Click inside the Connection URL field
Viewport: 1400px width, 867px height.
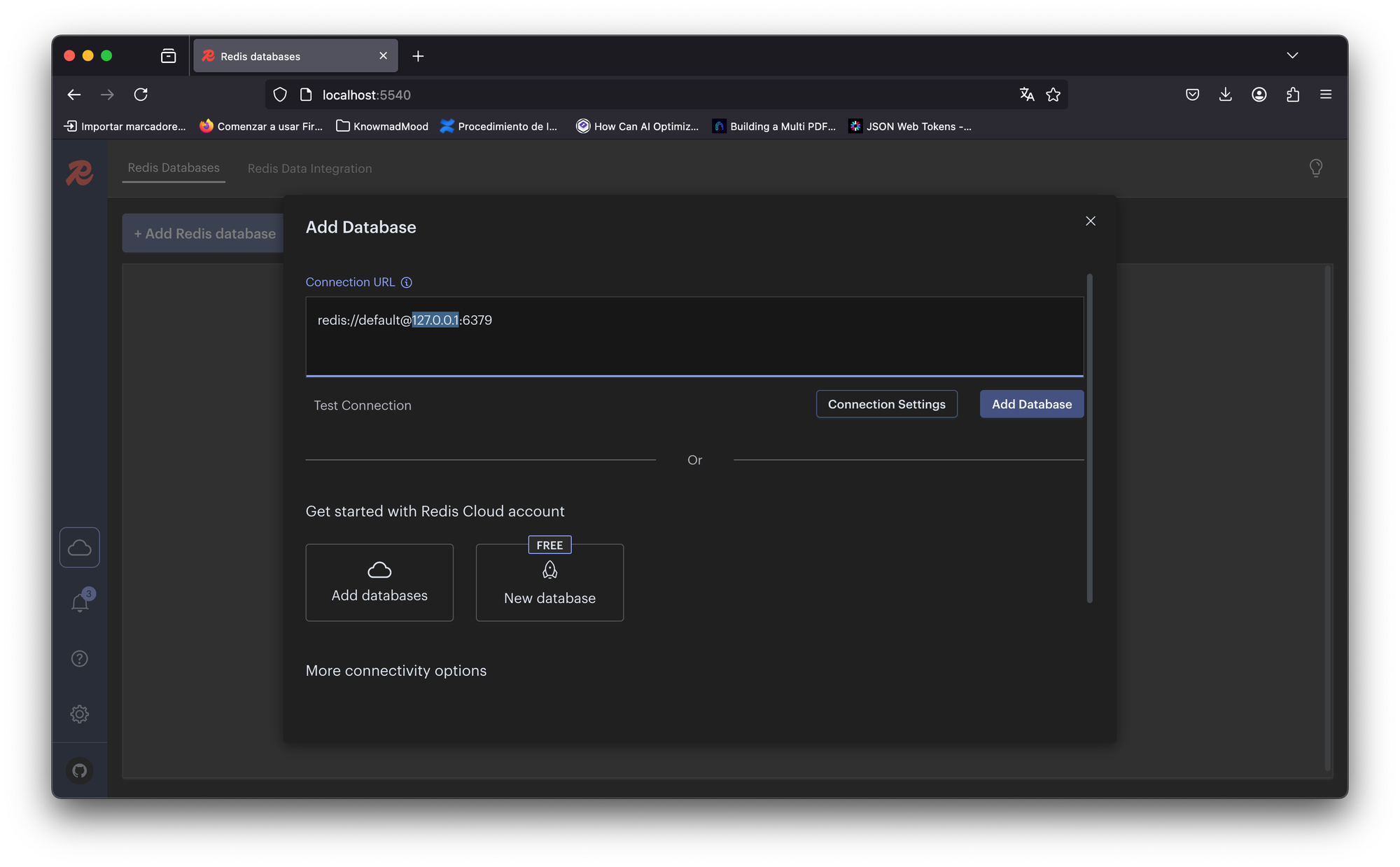click(693, 343)
